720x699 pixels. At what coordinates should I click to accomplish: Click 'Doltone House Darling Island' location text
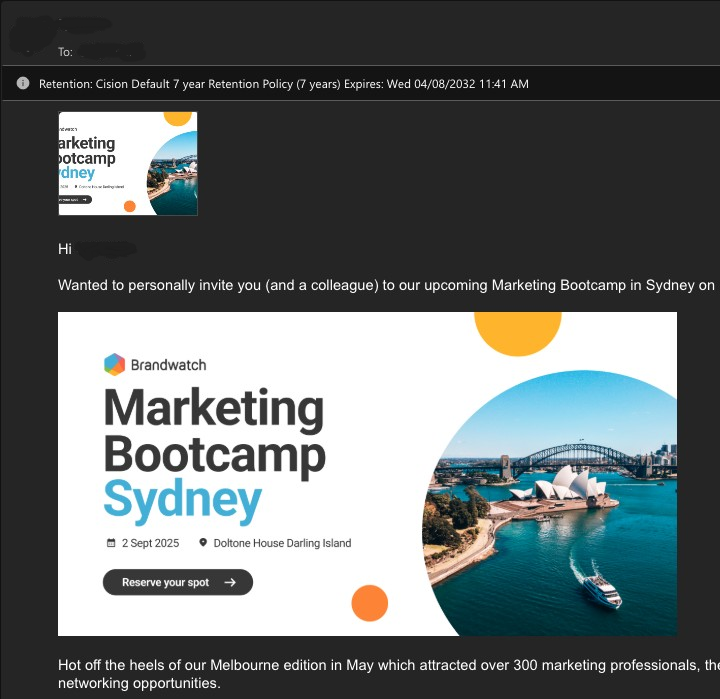[282, 543]
